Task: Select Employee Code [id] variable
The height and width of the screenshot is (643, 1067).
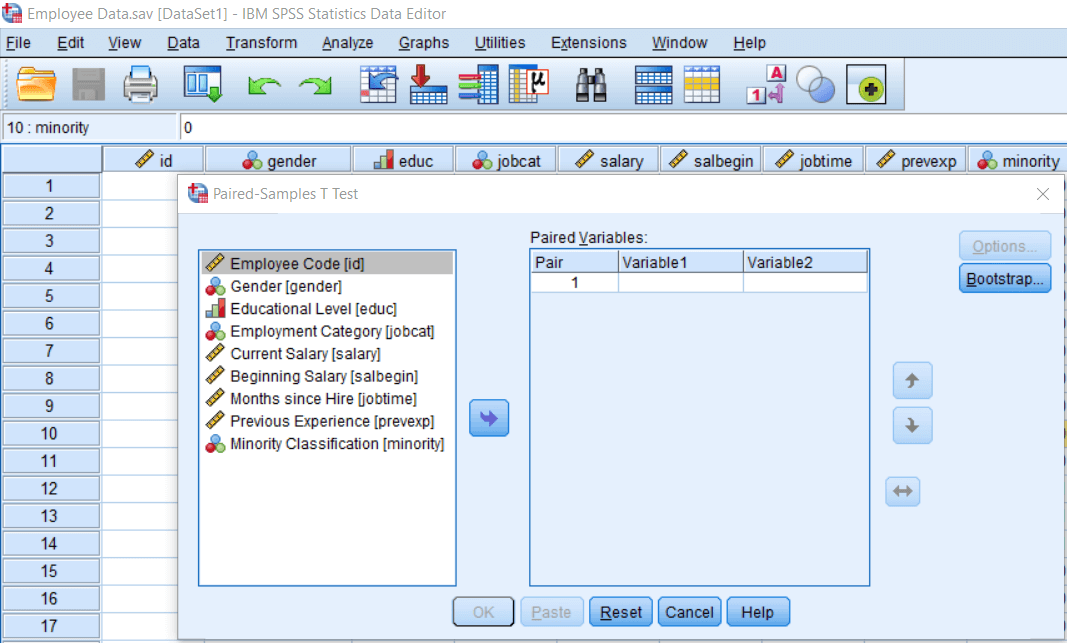Action: pos(327,263)
